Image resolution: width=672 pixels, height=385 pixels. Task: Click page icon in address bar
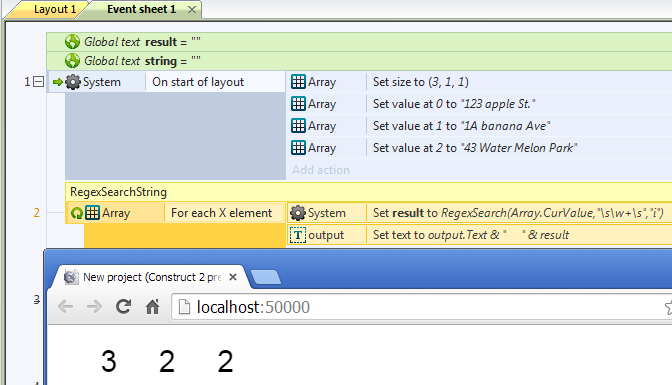click(x=184, y=307)
